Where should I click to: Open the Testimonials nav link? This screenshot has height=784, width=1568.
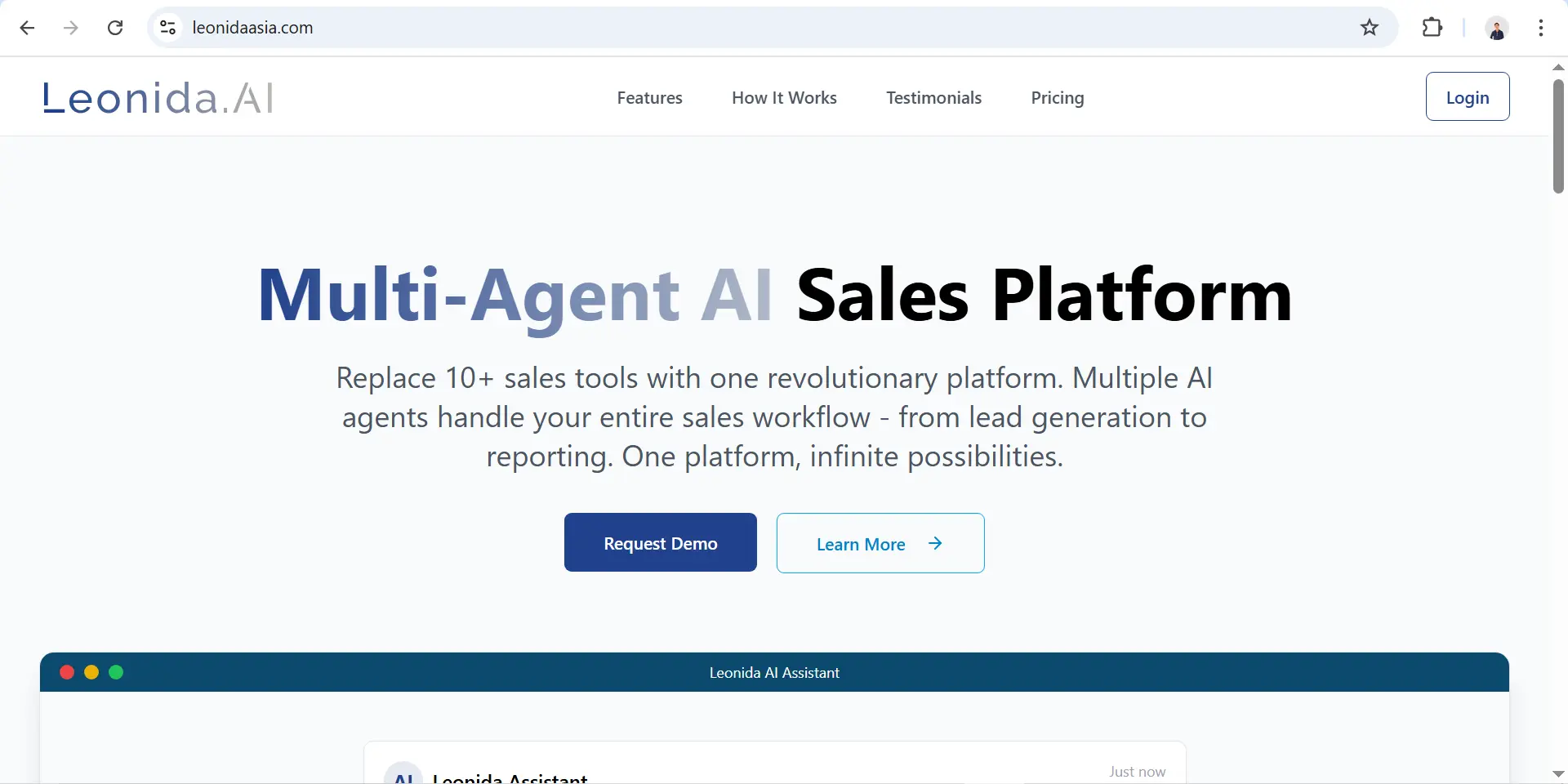coord(933,98)
